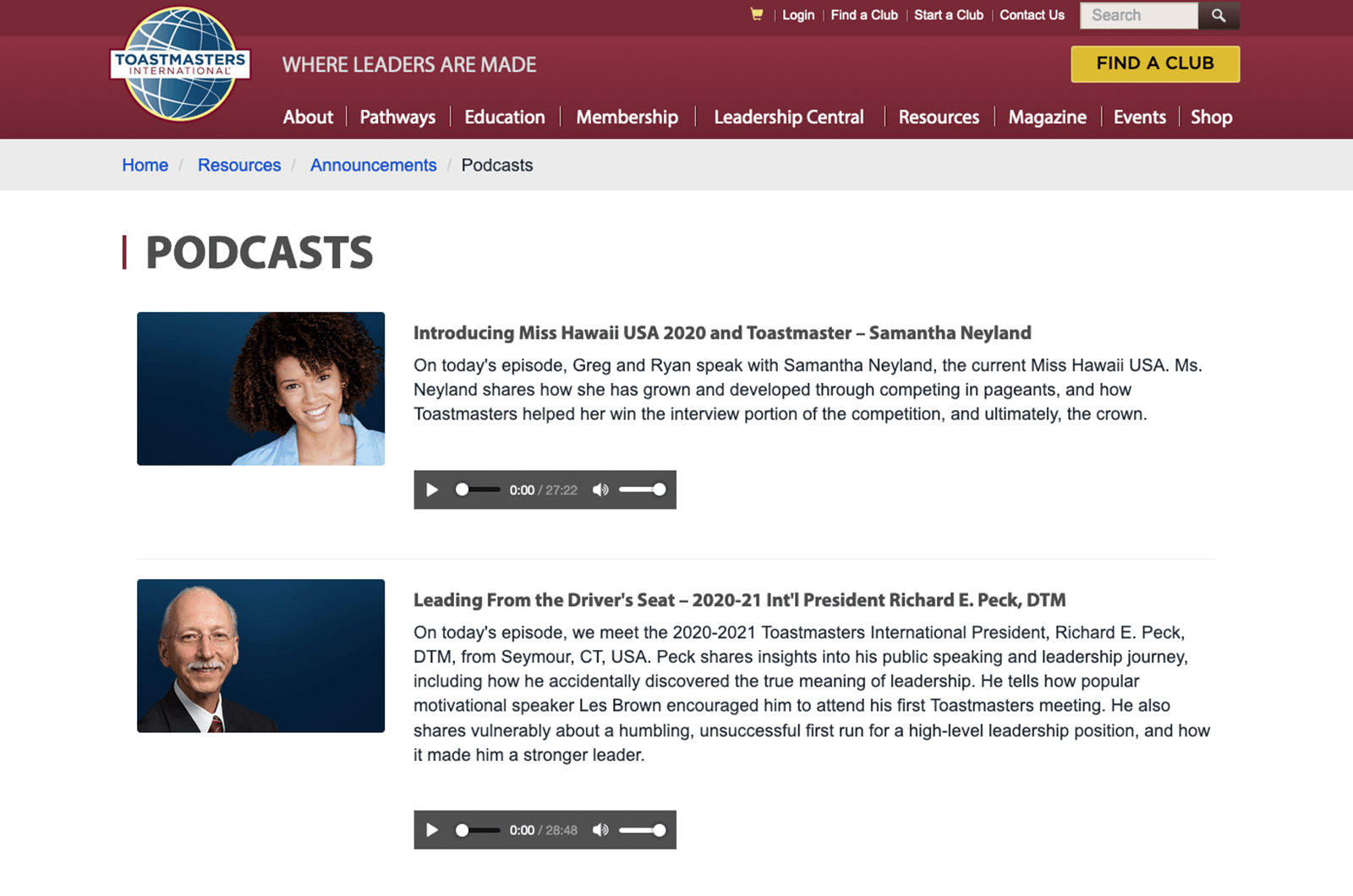Open the Contact Us link

tap(1032, 15)
